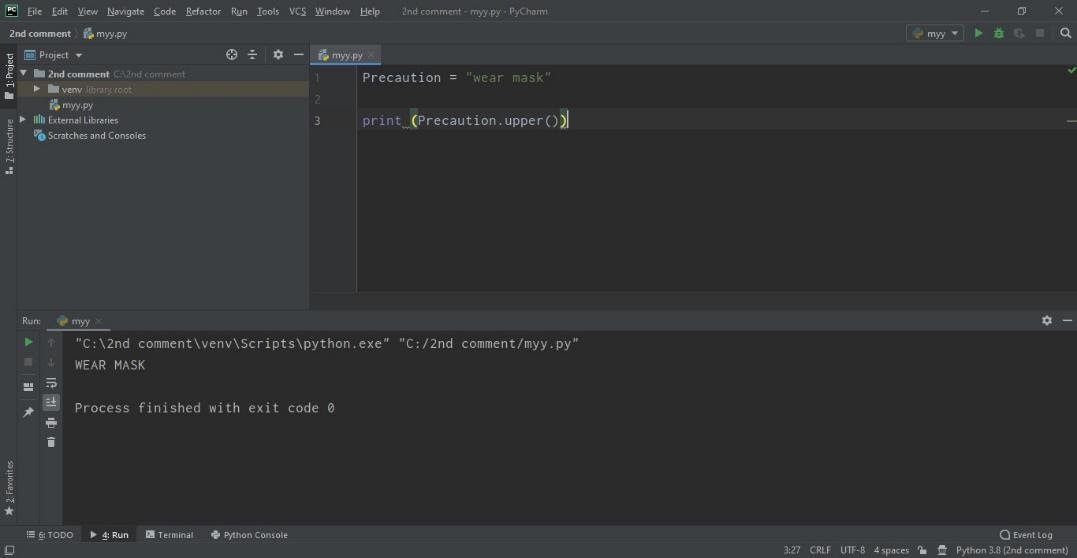This screenshot has width=1077, height=558.
Task: Run myy with the green toolbar play icon
Action: (978, 33)
